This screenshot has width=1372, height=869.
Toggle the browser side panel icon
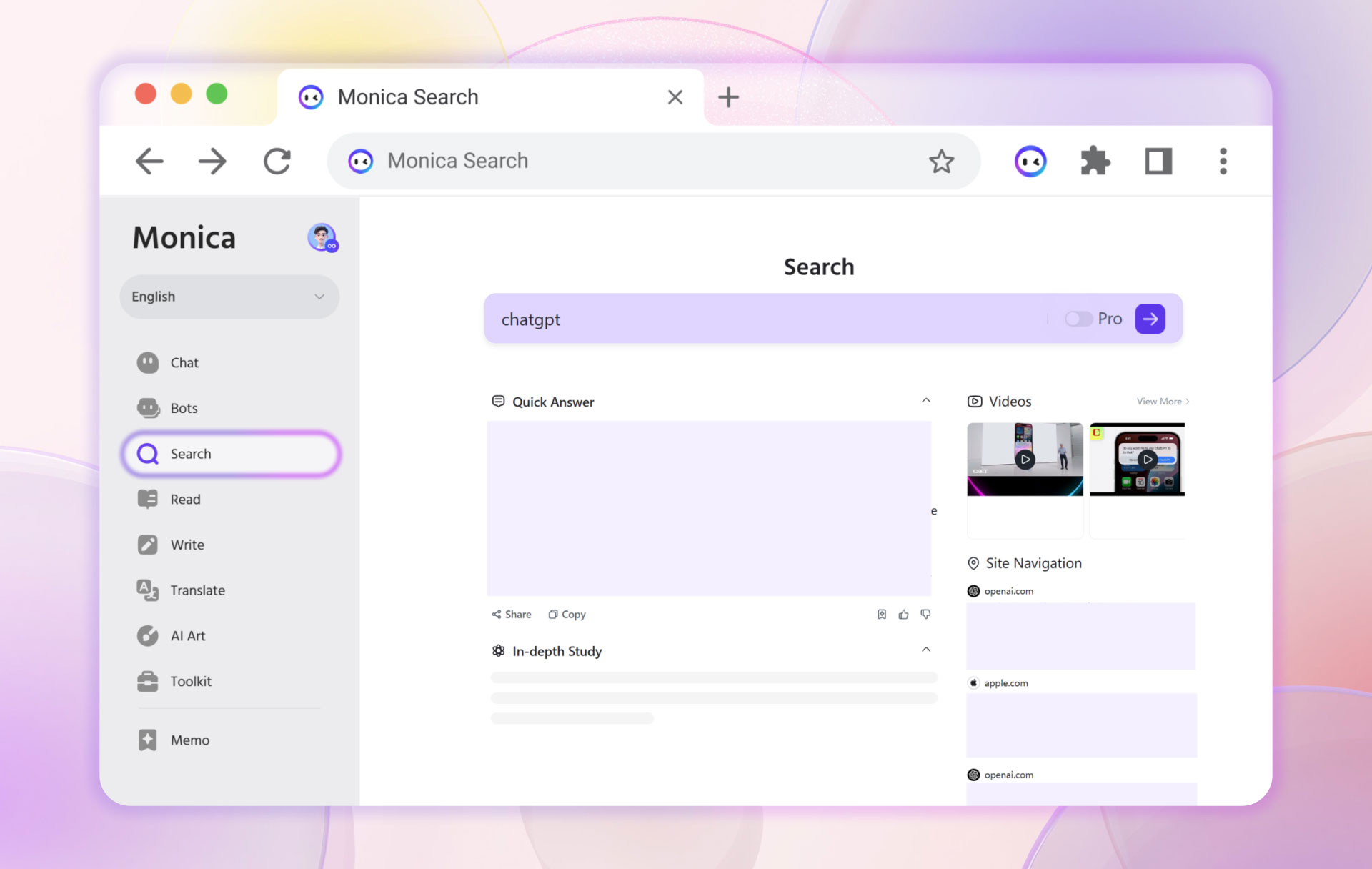(1158, 162)
